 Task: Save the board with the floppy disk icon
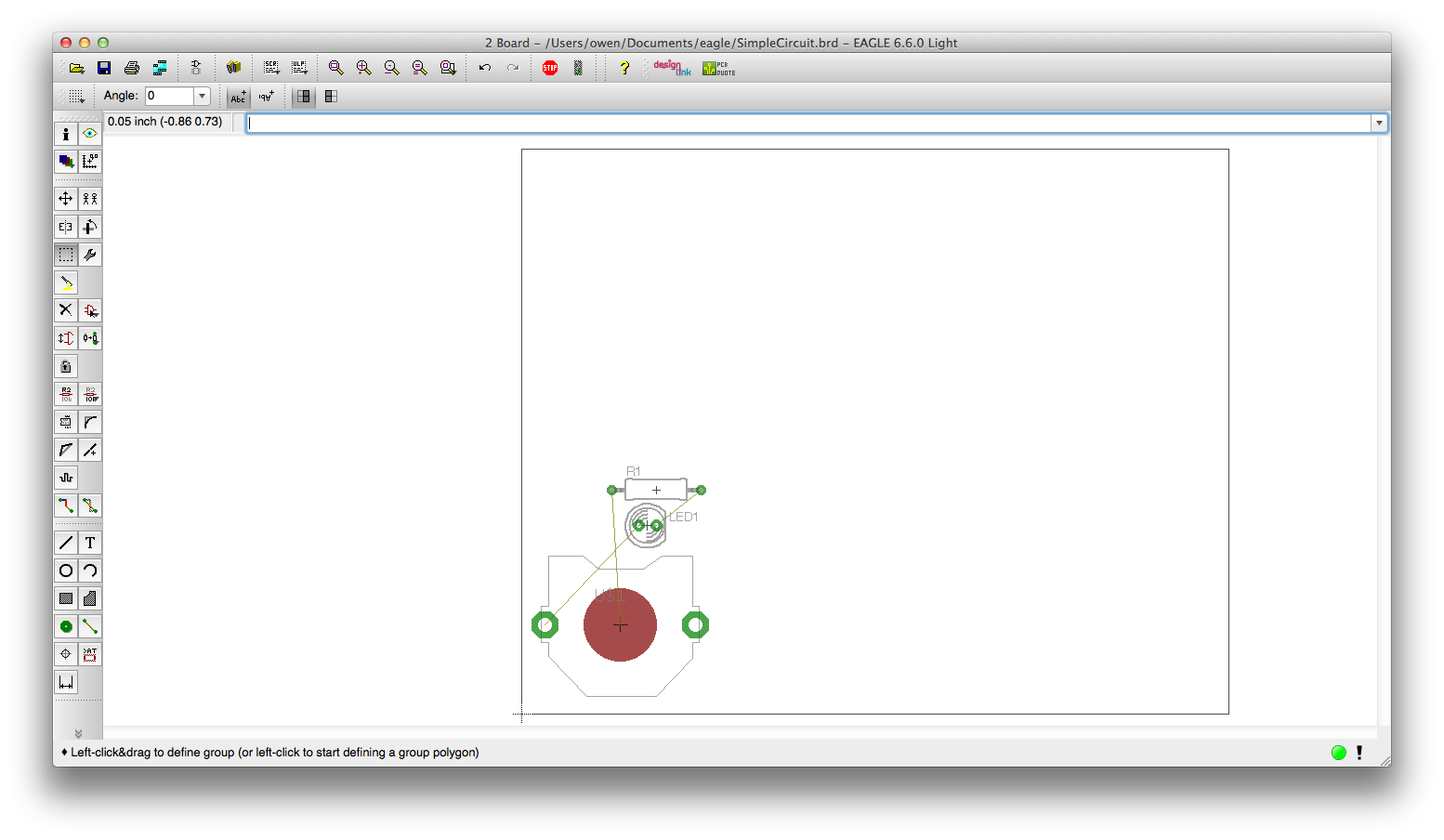click(104, 68)
